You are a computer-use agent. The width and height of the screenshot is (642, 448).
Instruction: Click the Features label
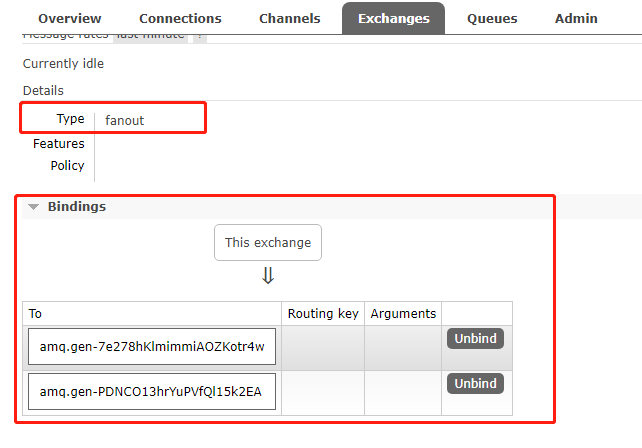click(59, 144)
